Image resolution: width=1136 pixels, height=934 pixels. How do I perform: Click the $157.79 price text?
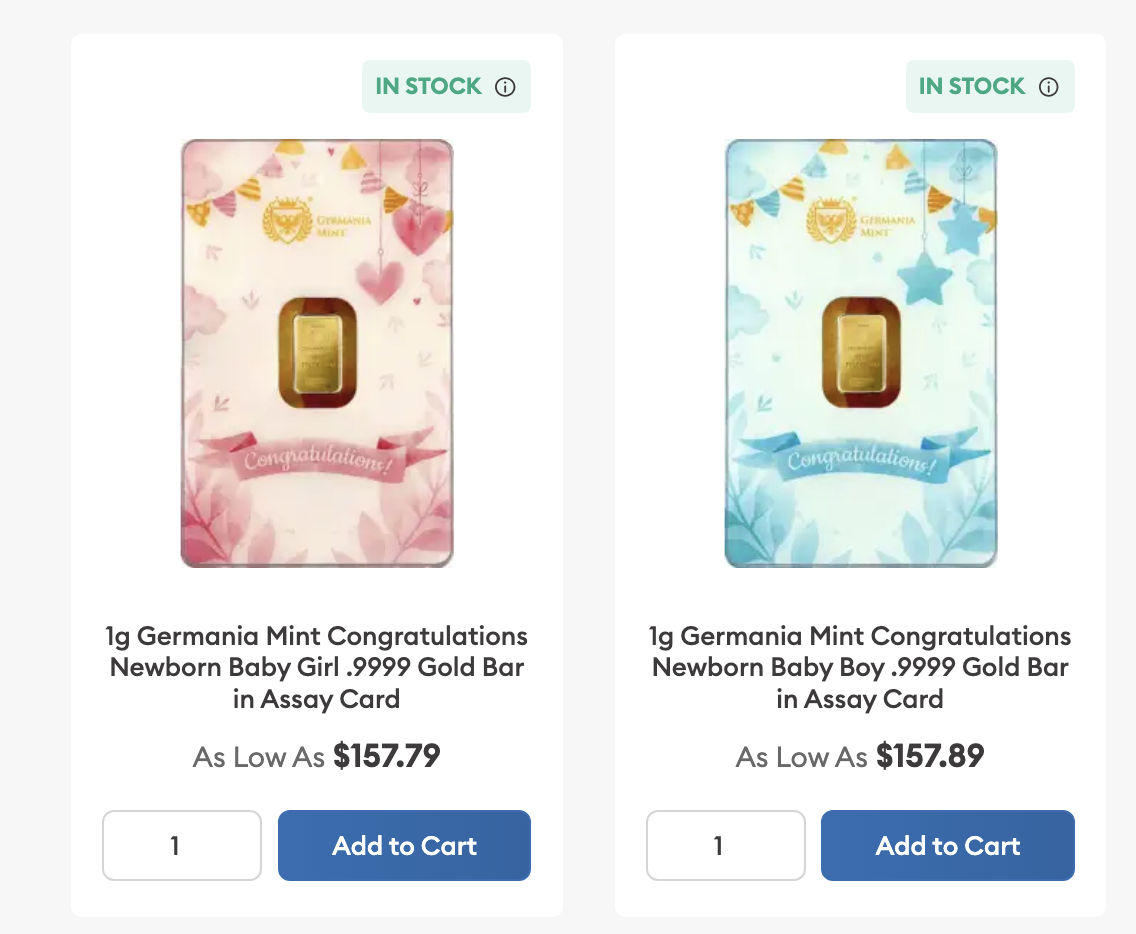[386, 756]
